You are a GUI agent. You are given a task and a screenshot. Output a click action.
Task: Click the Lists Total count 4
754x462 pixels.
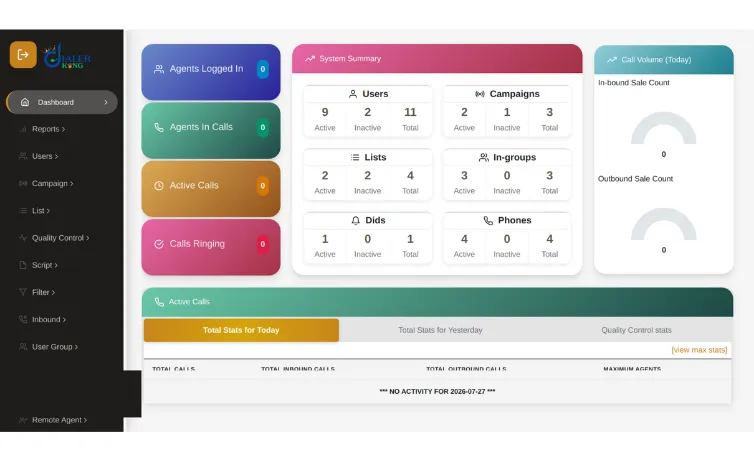410,175
